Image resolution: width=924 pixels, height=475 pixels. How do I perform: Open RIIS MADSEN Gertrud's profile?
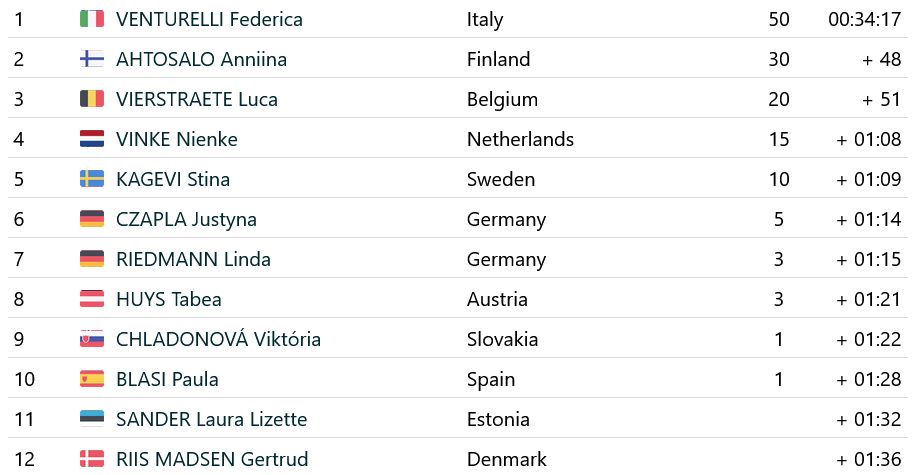pyautogui.click(x=212, y=459)
